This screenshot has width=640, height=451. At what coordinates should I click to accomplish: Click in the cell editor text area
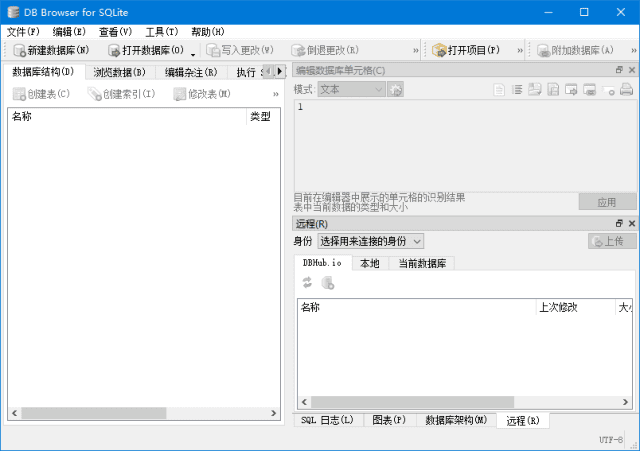click(x=464, y=146)
